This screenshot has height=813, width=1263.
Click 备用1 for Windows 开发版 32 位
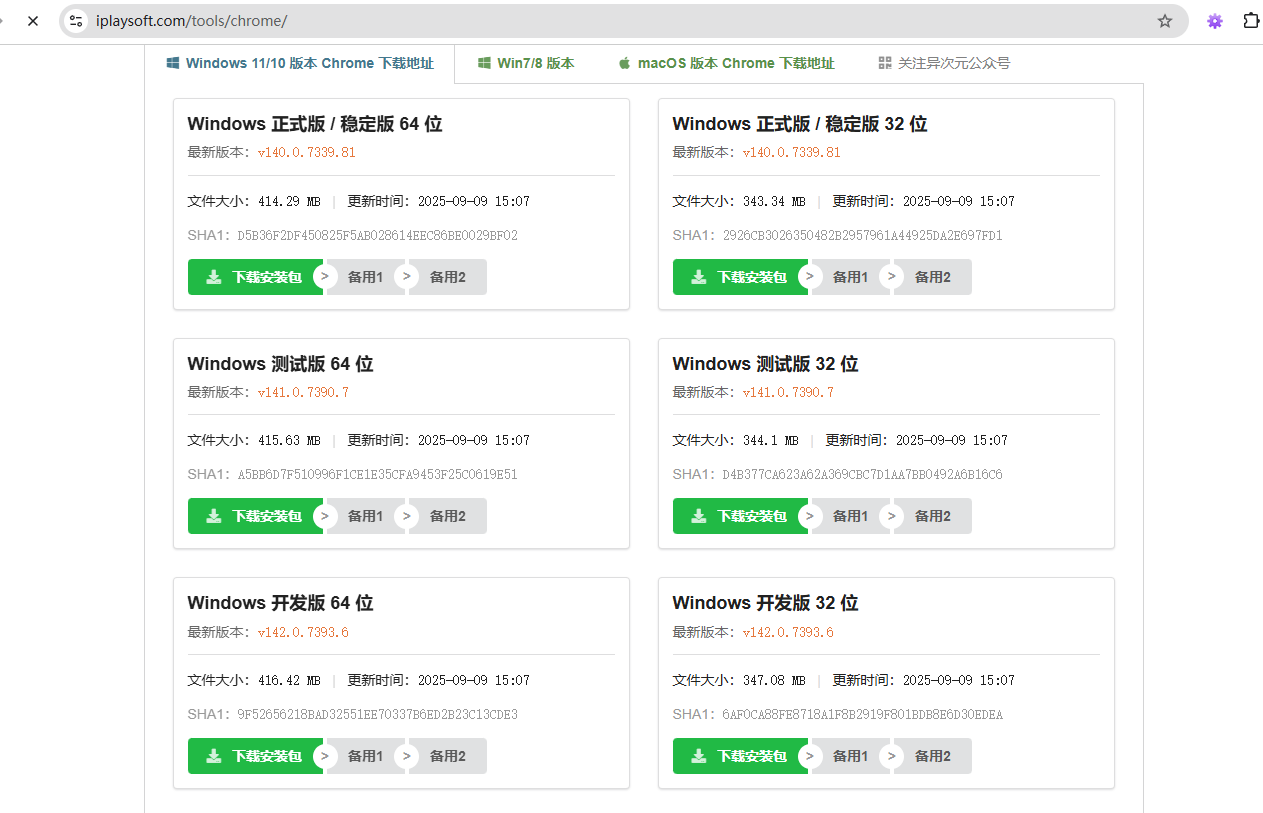850,756
